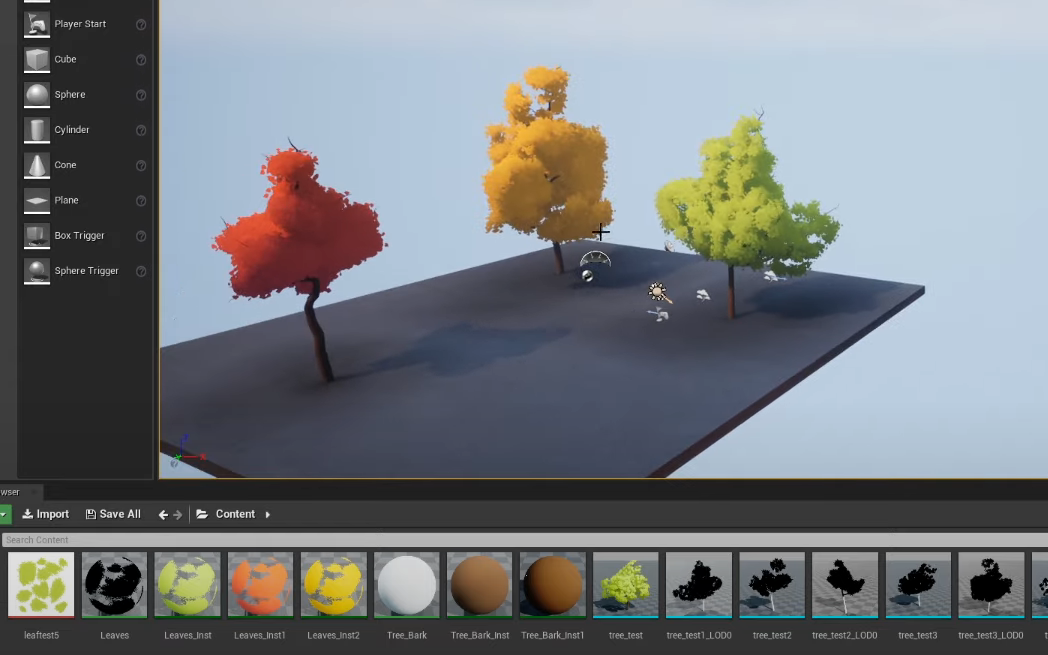Open help for the Sphere actor

[x=141, y=95]
